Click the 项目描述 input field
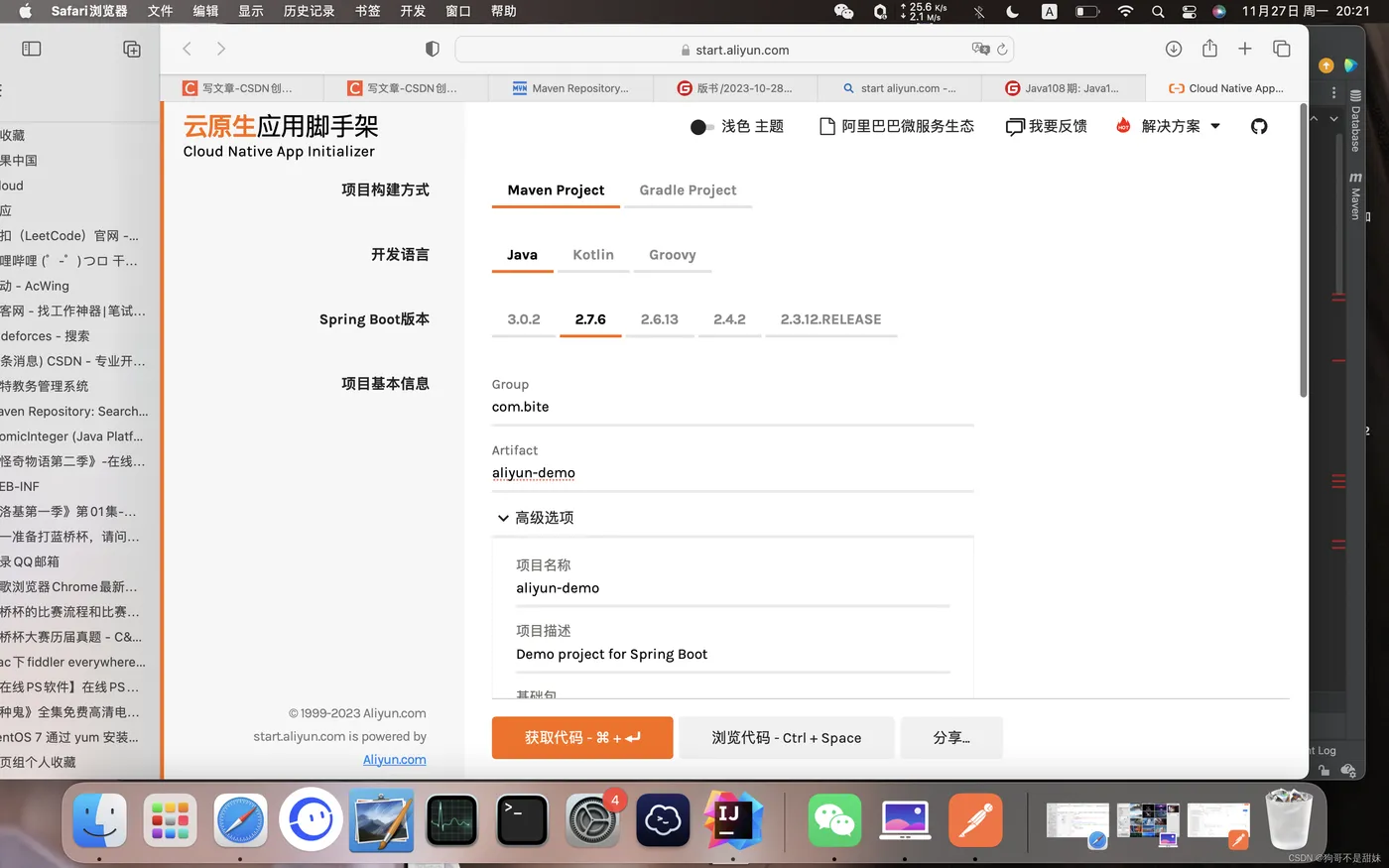The image size is (1389, 868). (733, 655)
